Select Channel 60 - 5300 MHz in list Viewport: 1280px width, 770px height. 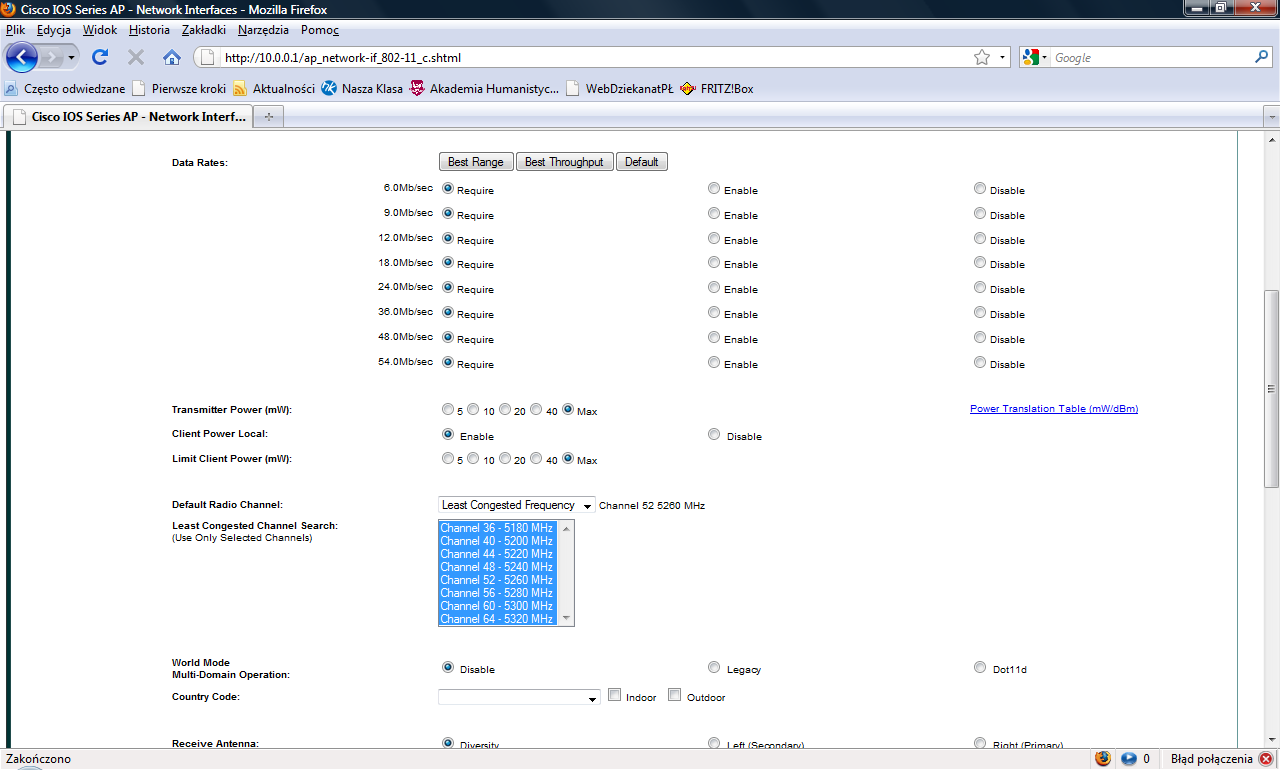point(499,606)
